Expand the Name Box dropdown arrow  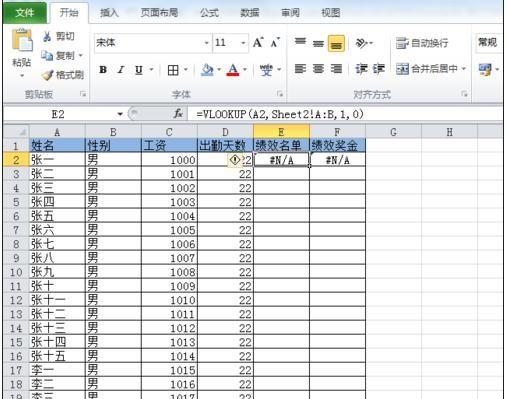coord(120,114)
